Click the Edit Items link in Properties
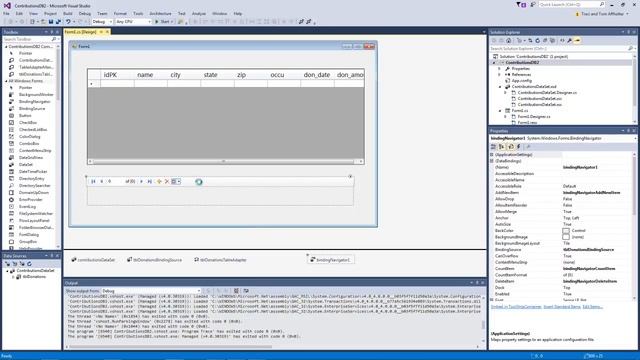Image resolution: width=640 pixels, height=360 pixels. pos(592,307)
